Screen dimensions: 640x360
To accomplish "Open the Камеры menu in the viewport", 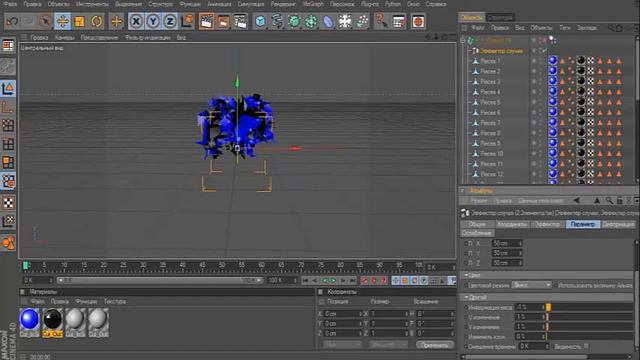I will pos(64,37).
